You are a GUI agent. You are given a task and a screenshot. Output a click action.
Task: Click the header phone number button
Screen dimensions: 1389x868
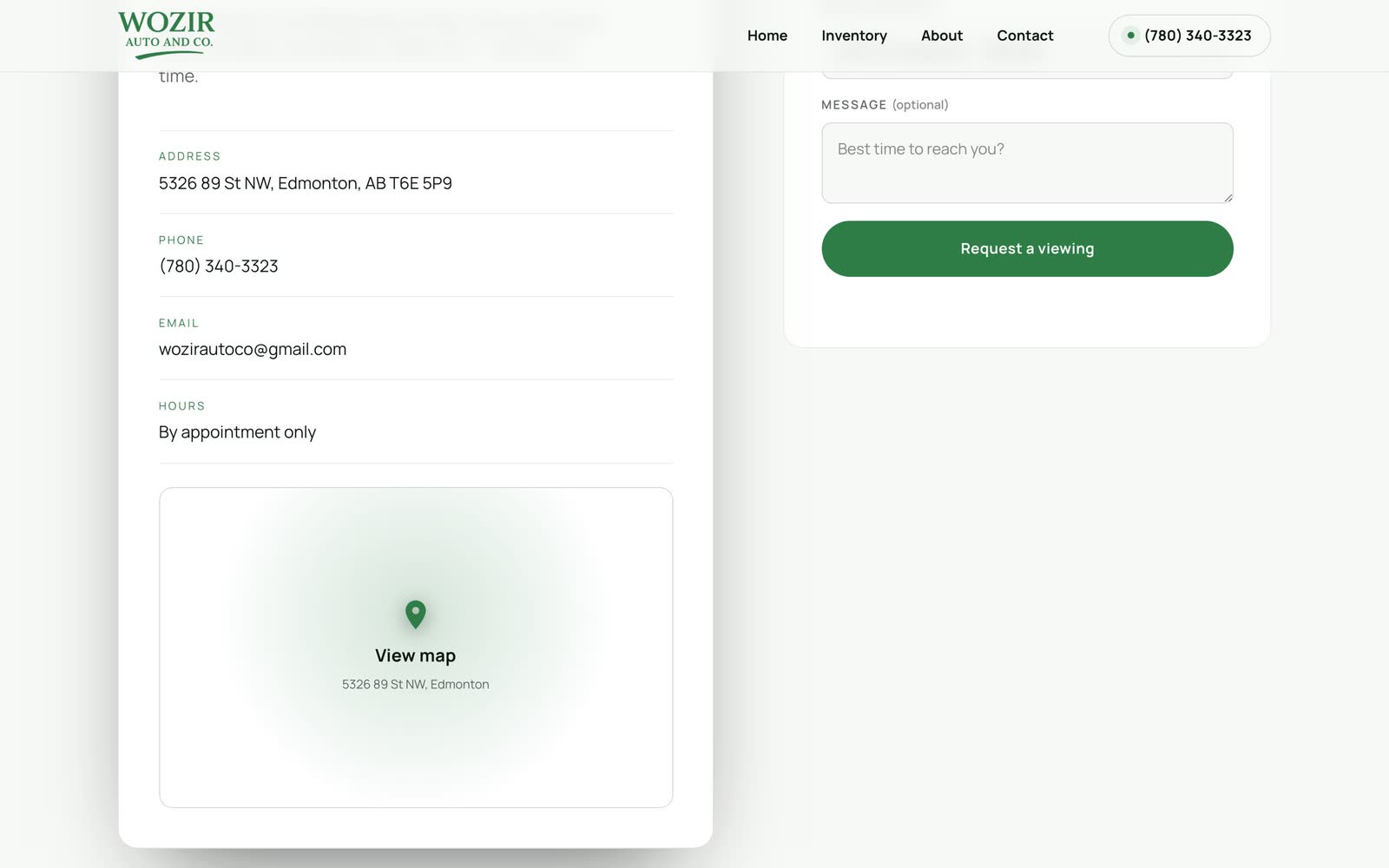pyautogui.click(x=1189, y=36)
